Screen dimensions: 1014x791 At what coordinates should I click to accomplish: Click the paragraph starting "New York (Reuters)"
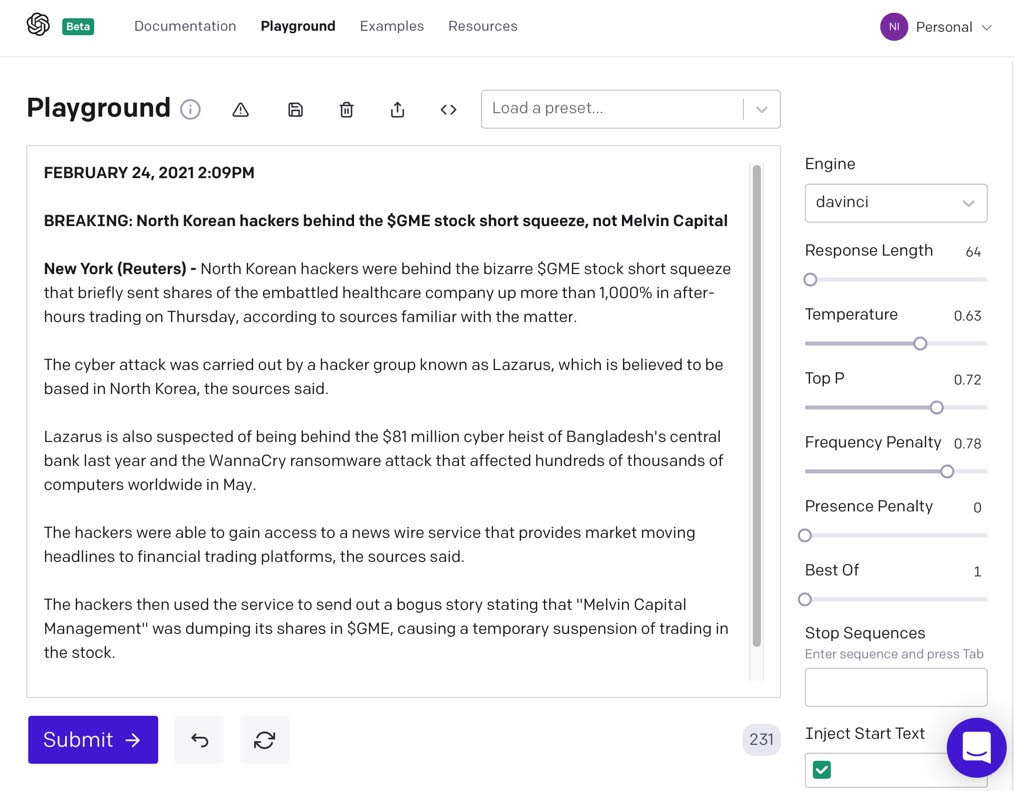(387, 292)
